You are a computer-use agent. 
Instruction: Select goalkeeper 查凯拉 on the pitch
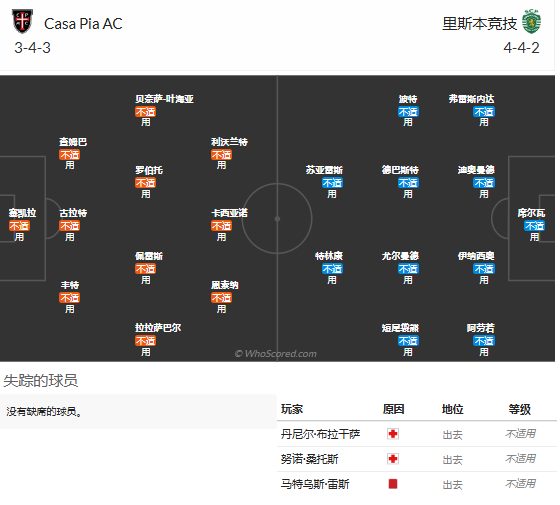coord(22,213)
